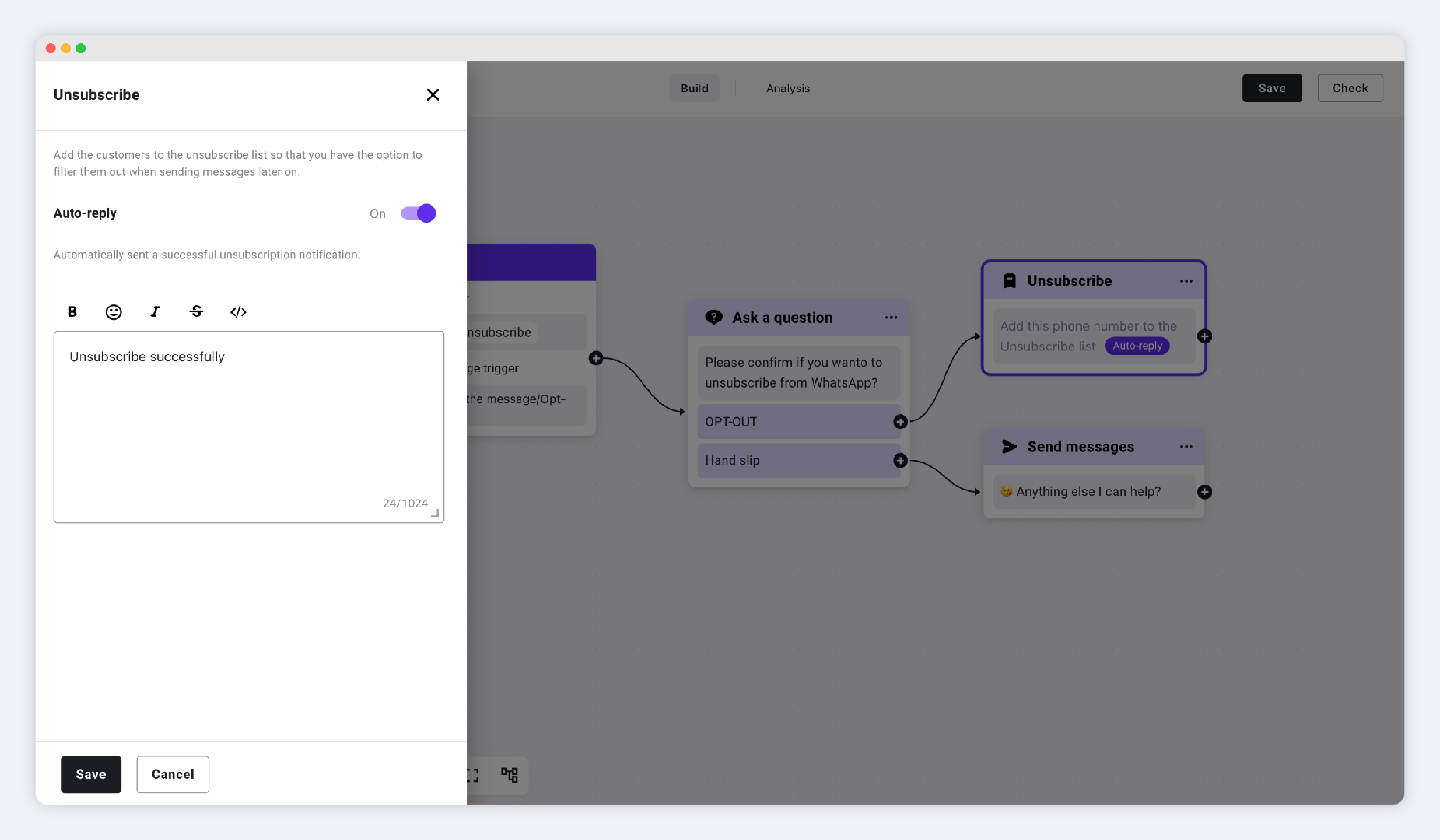Click the auto-layout tree icon on canvas

pos(509,775)
